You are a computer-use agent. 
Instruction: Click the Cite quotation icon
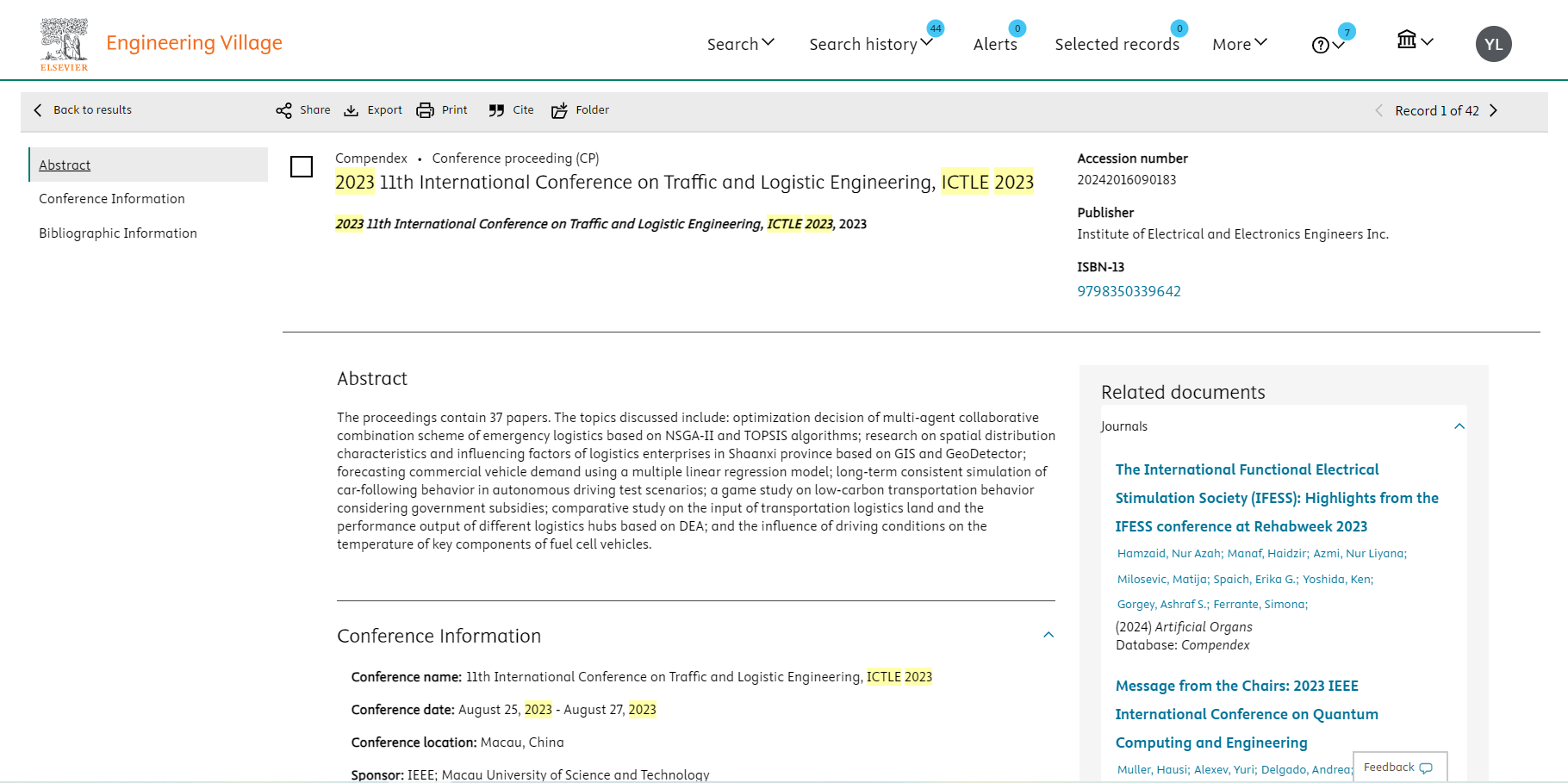496,110
